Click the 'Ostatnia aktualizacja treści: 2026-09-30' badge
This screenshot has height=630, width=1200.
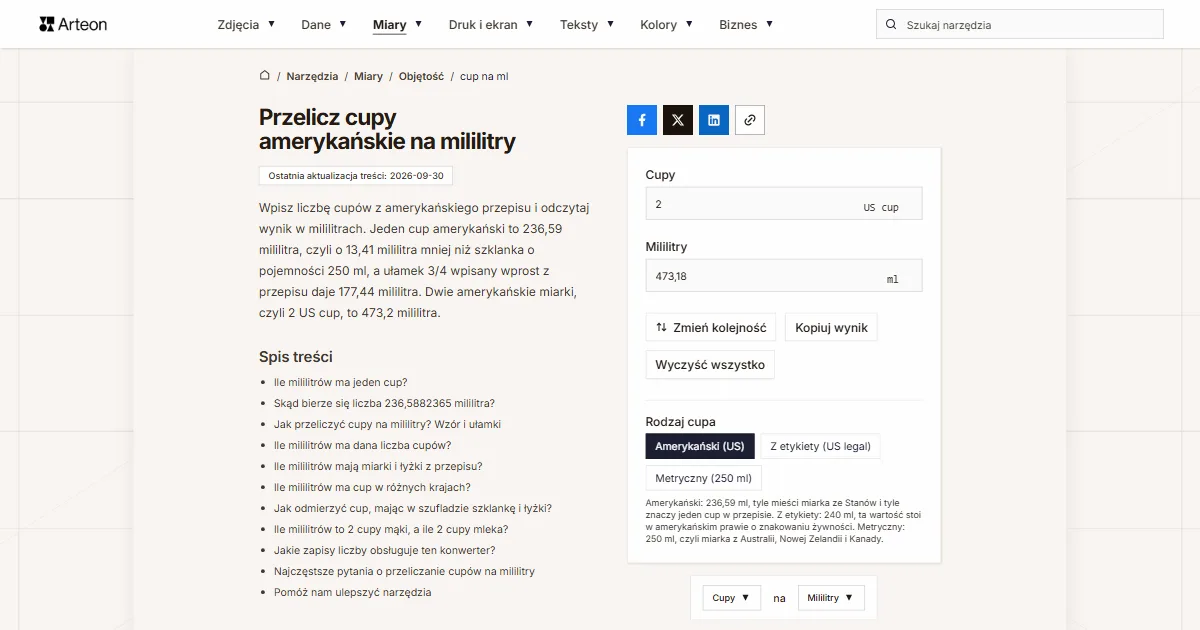[x=356, y=176]
